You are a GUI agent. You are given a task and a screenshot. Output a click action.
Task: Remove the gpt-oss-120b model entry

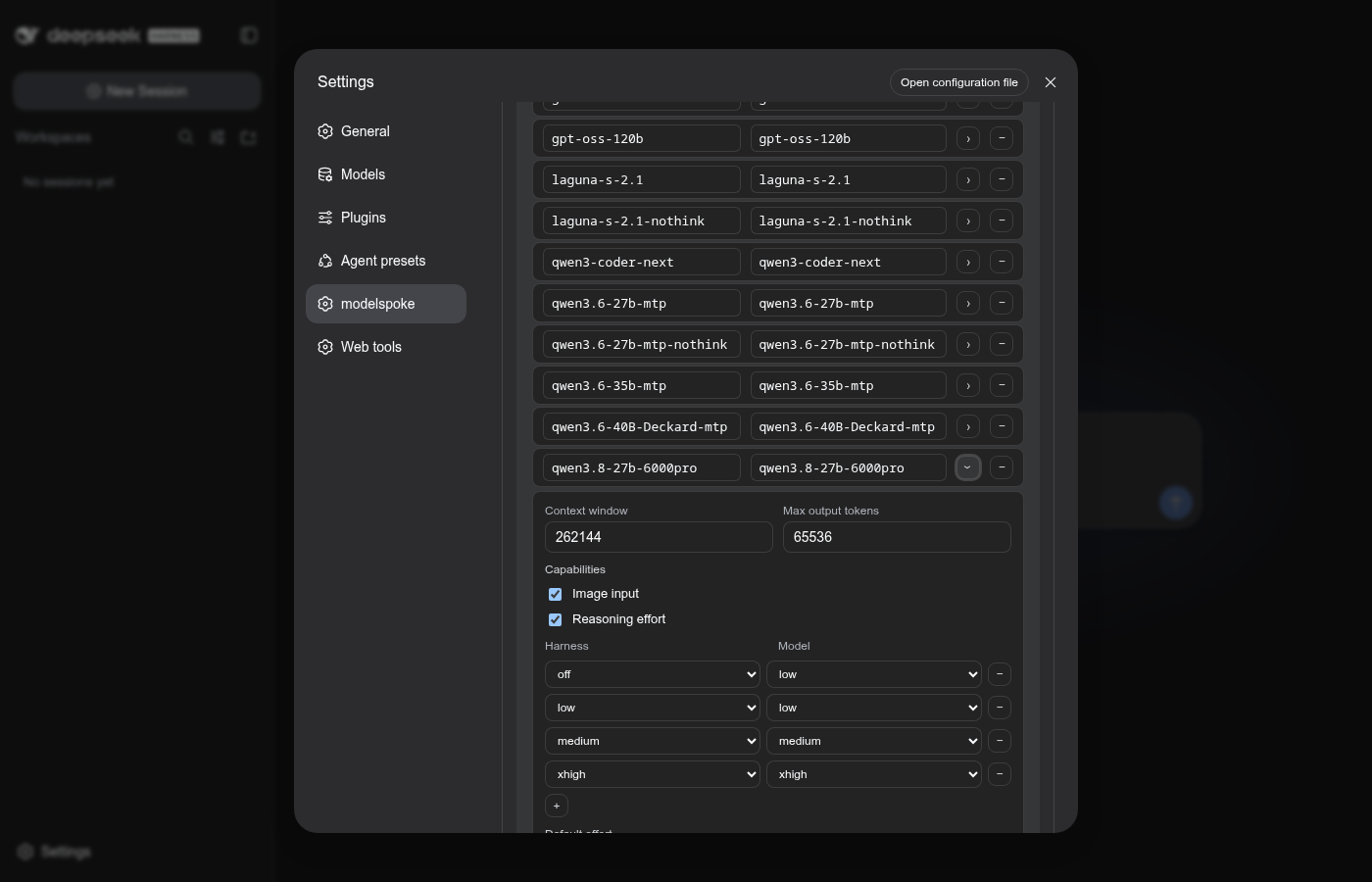pyautogui.click(x=1002, y=139)
